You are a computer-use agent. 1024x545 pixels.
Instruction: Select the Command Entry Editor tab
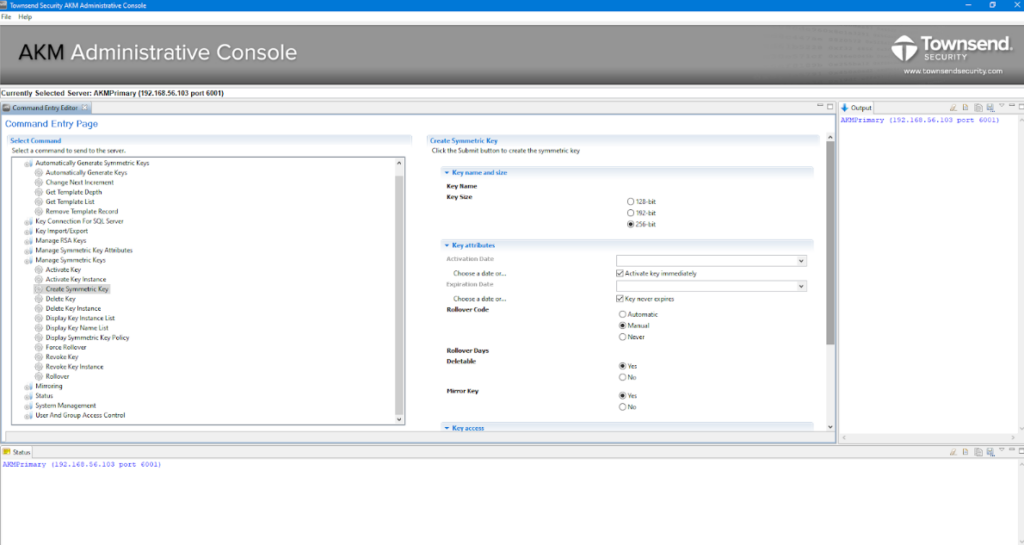45,108
